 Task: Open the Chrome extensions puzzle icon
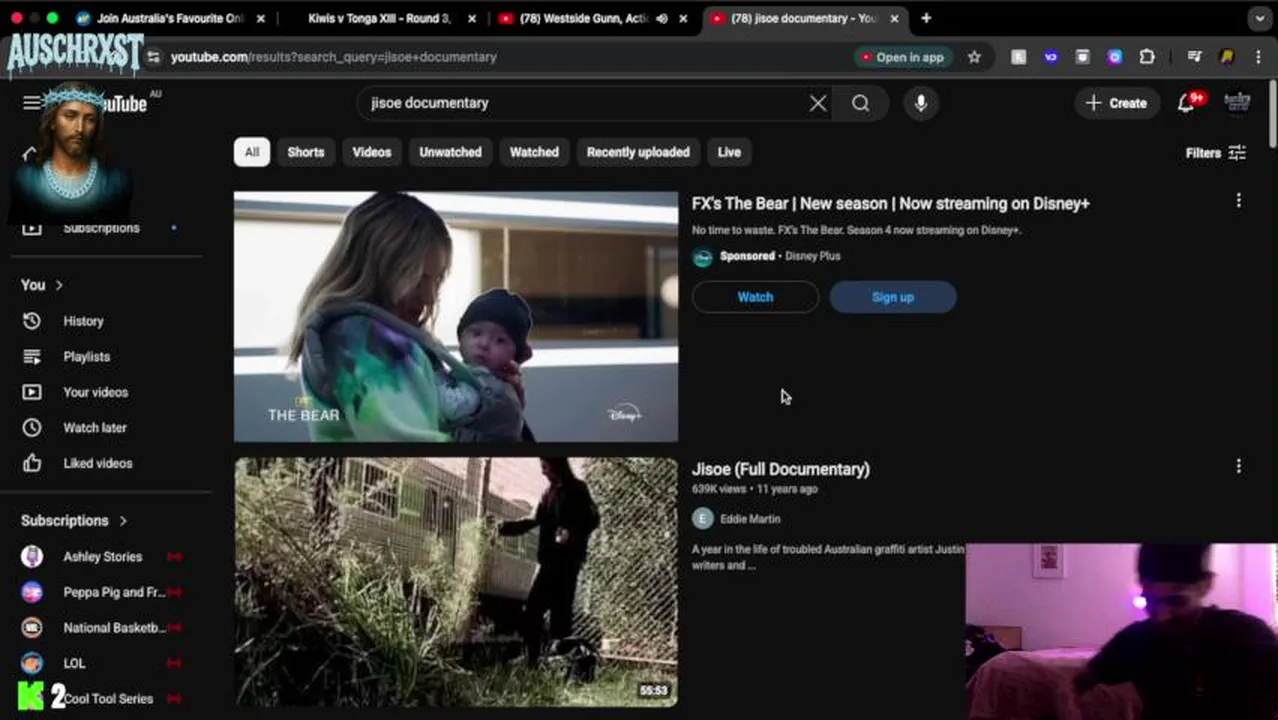(1147, 57)
